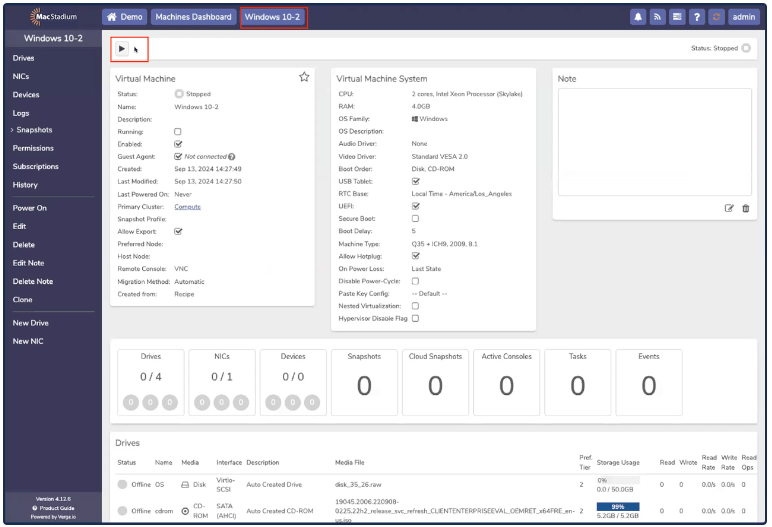Click Power On in the sidebar
This screenshot has height=527, width=772.
tap(30, 208)
